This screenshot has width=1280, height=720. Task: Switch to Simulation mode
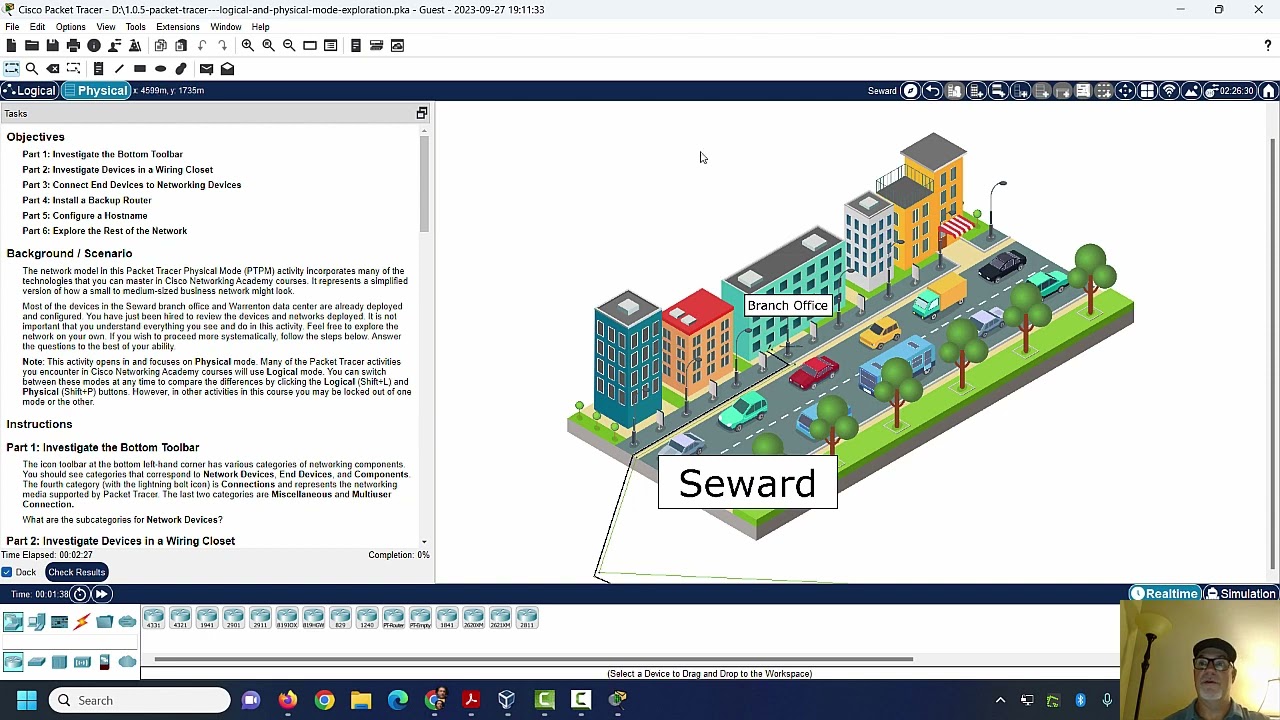click(1241, 594)
